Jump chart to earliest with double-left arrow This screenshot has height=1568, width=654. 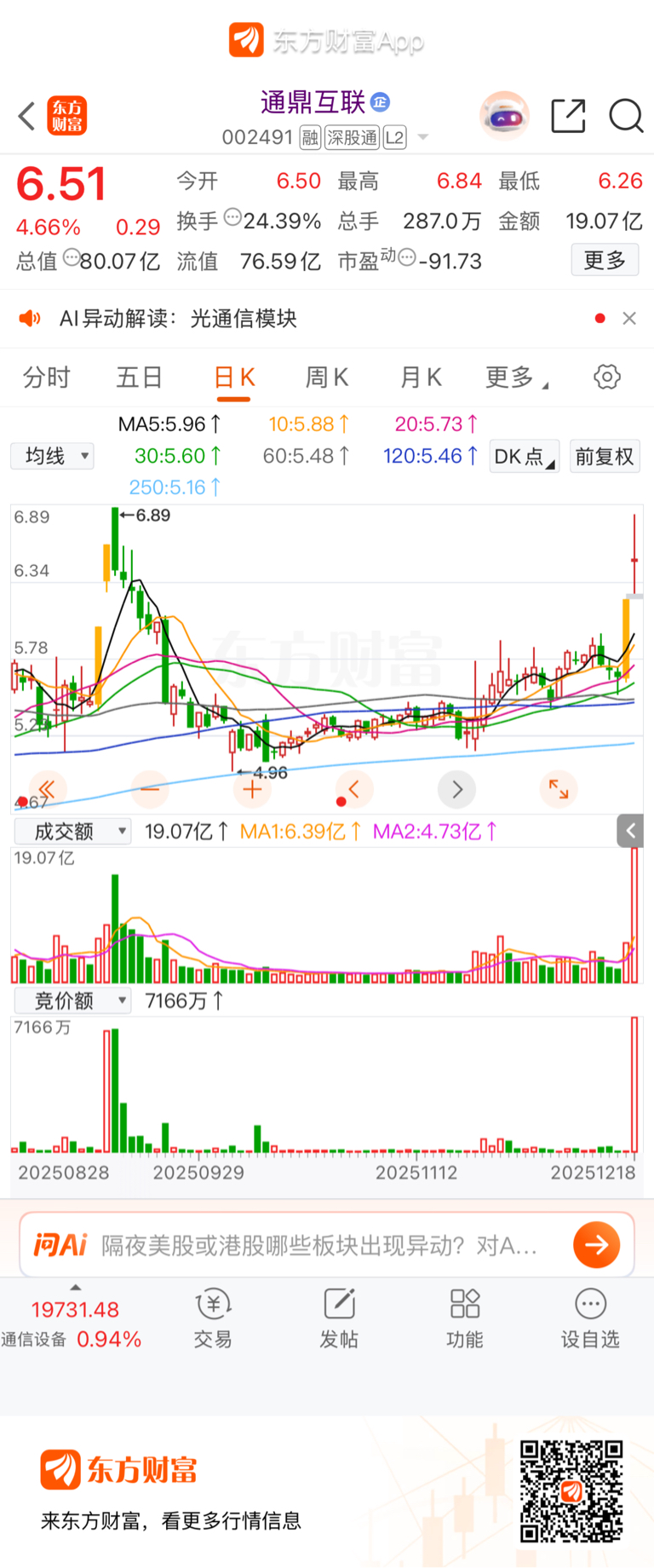pyautogui.click(x=47, y=789)
